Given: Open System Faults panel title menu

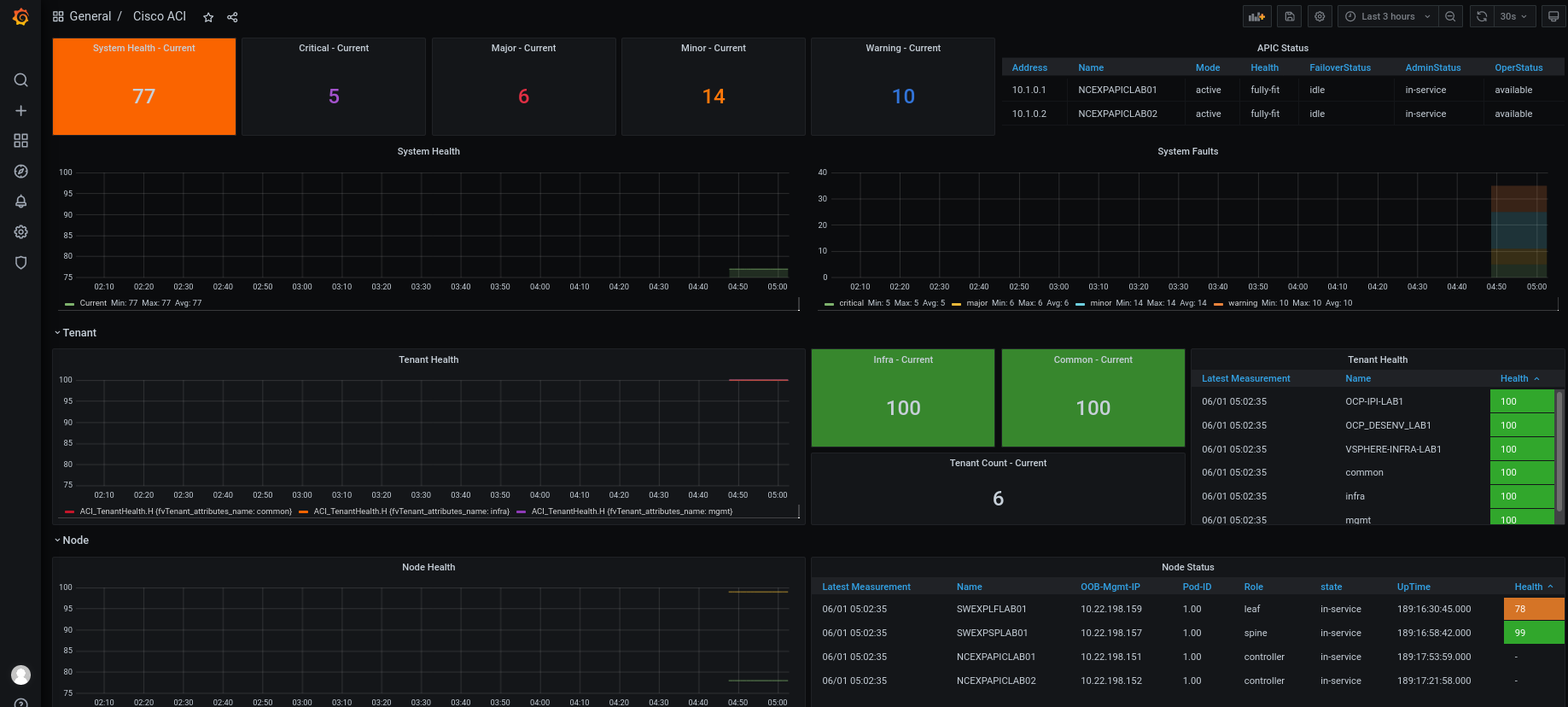Looking at the screenshot, I should pos(1187,151).
